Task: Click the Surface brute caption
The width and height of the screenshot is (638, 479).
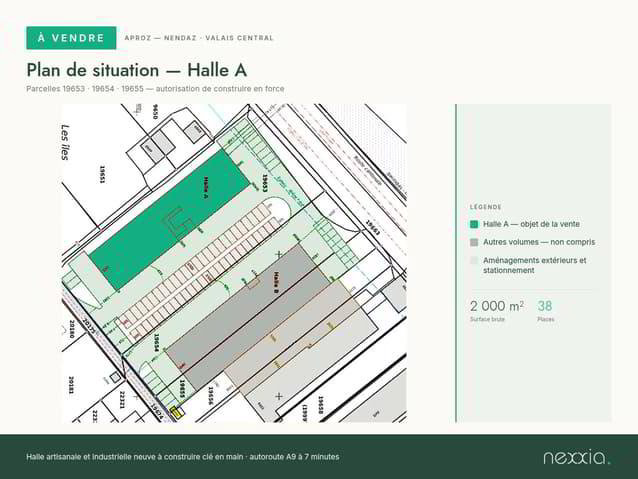Action: click(487, 319)
